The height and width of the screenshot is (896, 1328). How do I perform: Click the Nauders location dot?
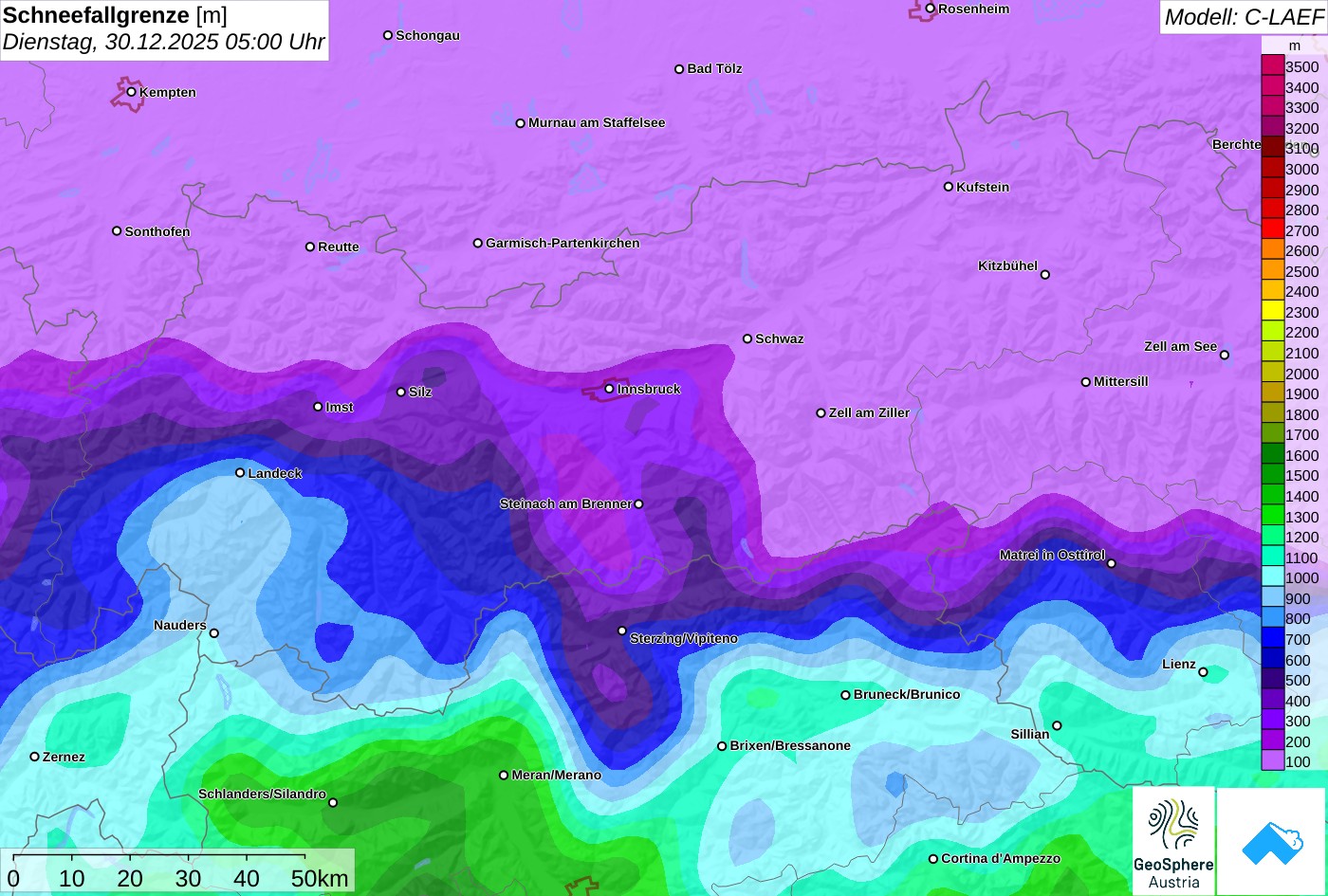[214, 633]
